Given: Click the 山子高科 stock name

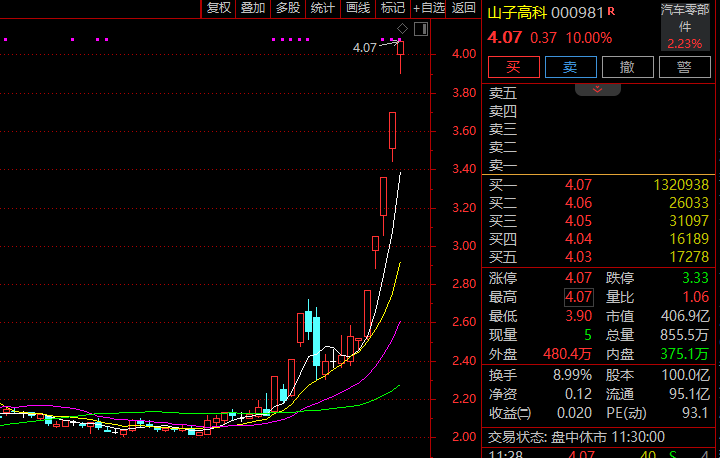Looking at the screenshot, I should (x=516, y=12).
